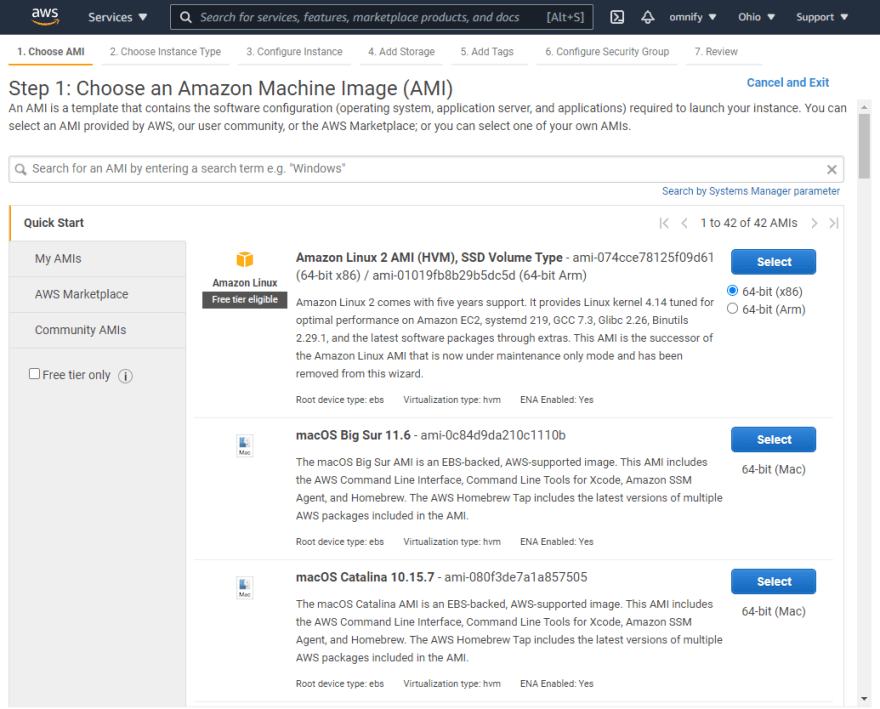Open the CloudShell terminal icon
This screenshot has width=880, height=709.
pos(617,17)
